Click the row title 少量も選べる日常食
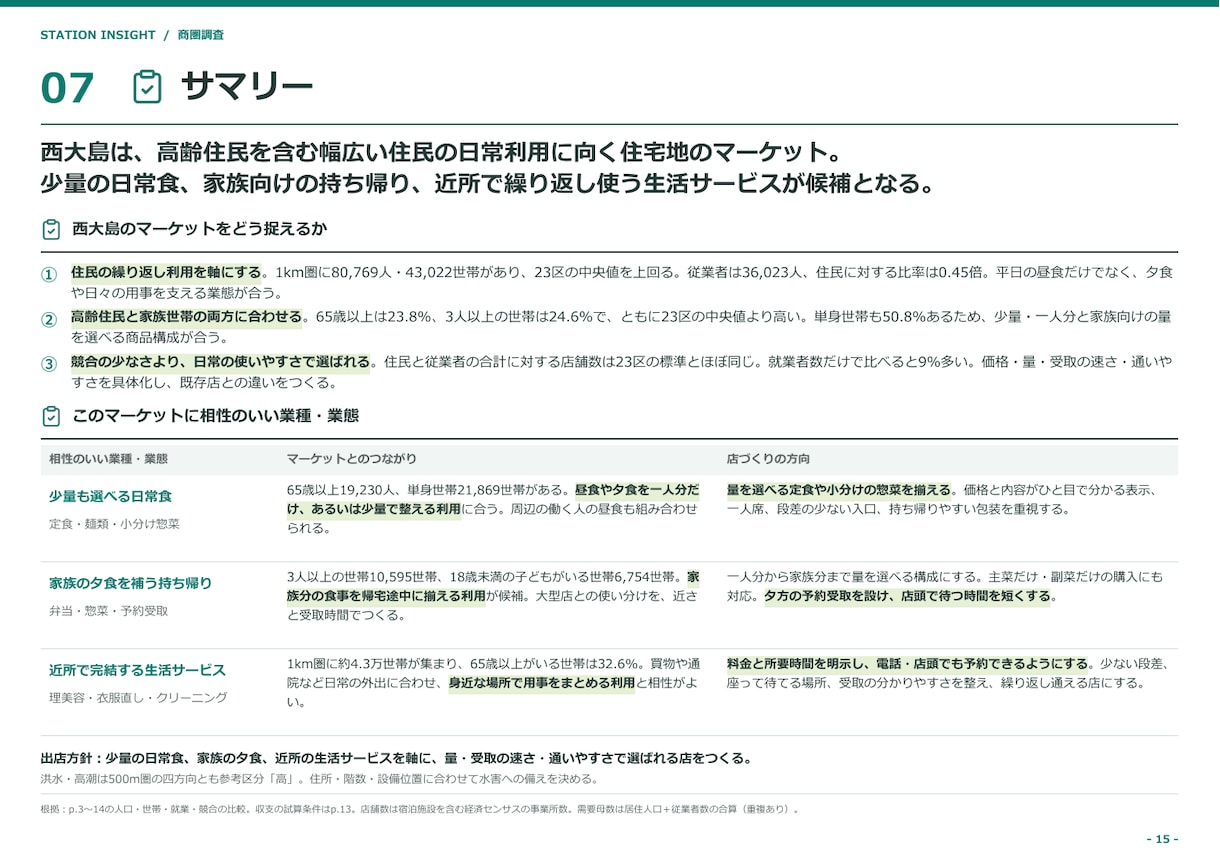This screenshot has height=863, width=1220. coord(111,496)
